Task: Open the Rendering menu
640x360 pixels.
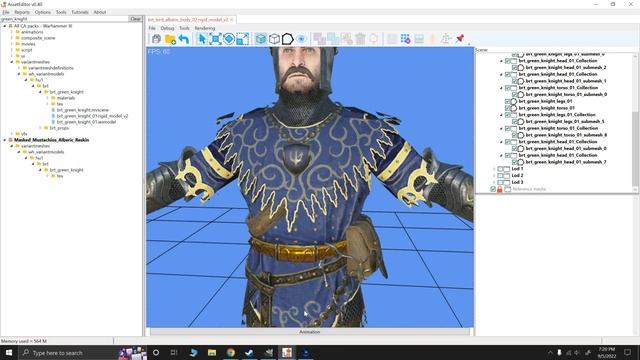Action: click(204, 28)
